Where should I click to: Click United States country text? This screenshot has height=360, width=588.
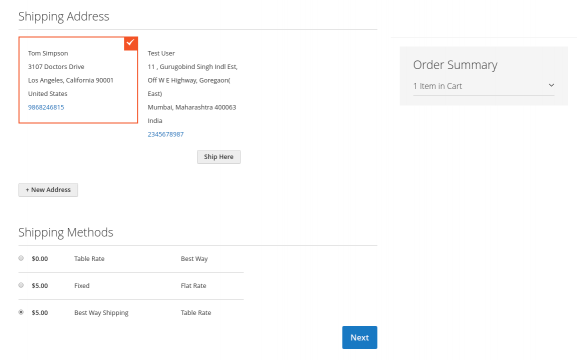[48, 94]
